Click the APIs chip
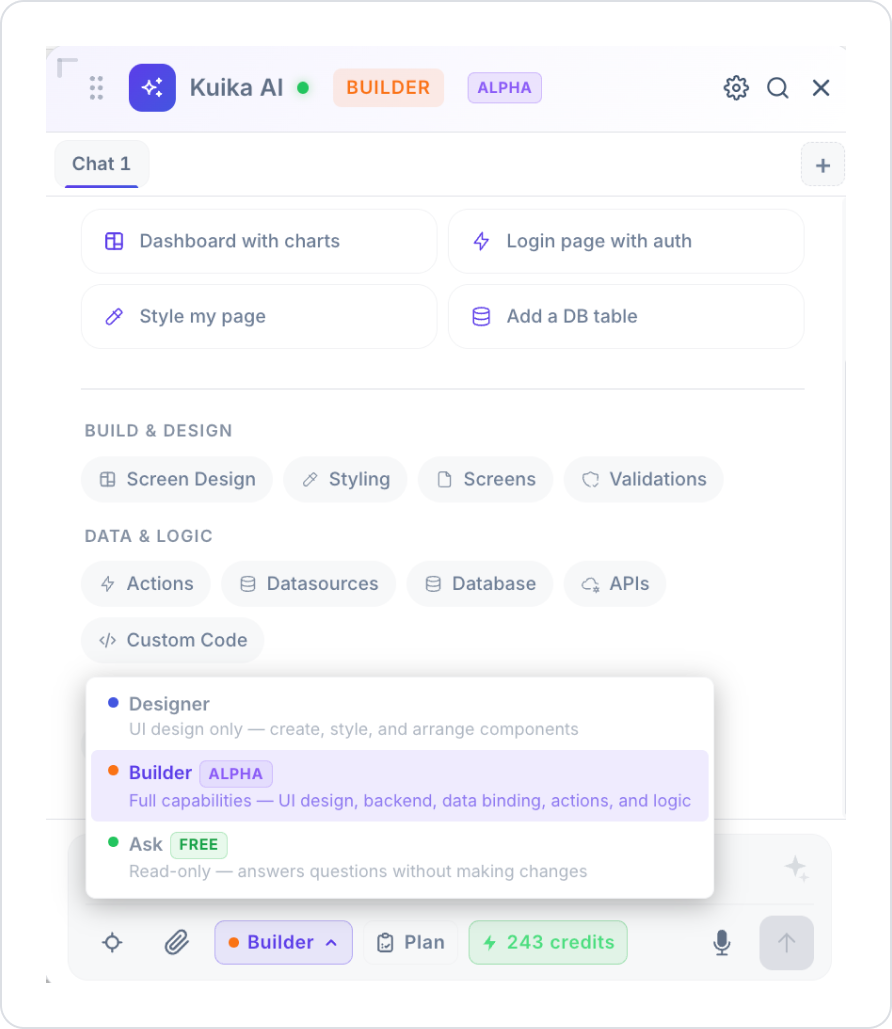 [x=615, y=584]
